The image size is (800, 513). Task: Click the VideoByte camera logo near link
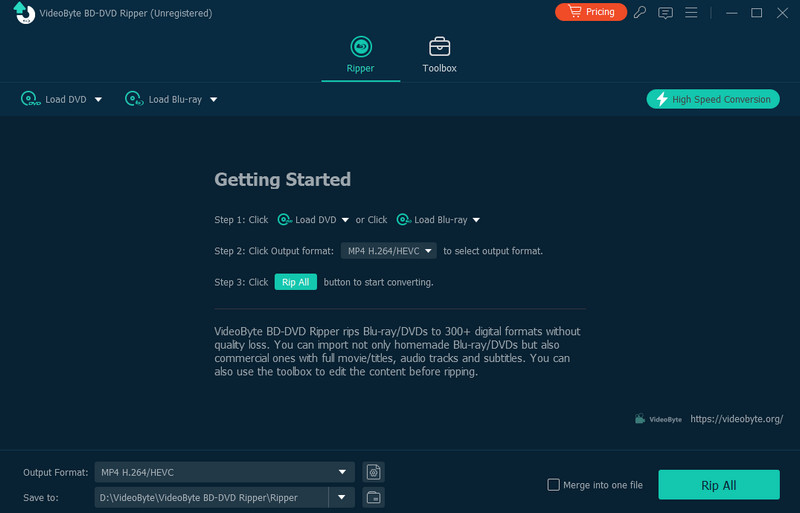tap(658, 419)
